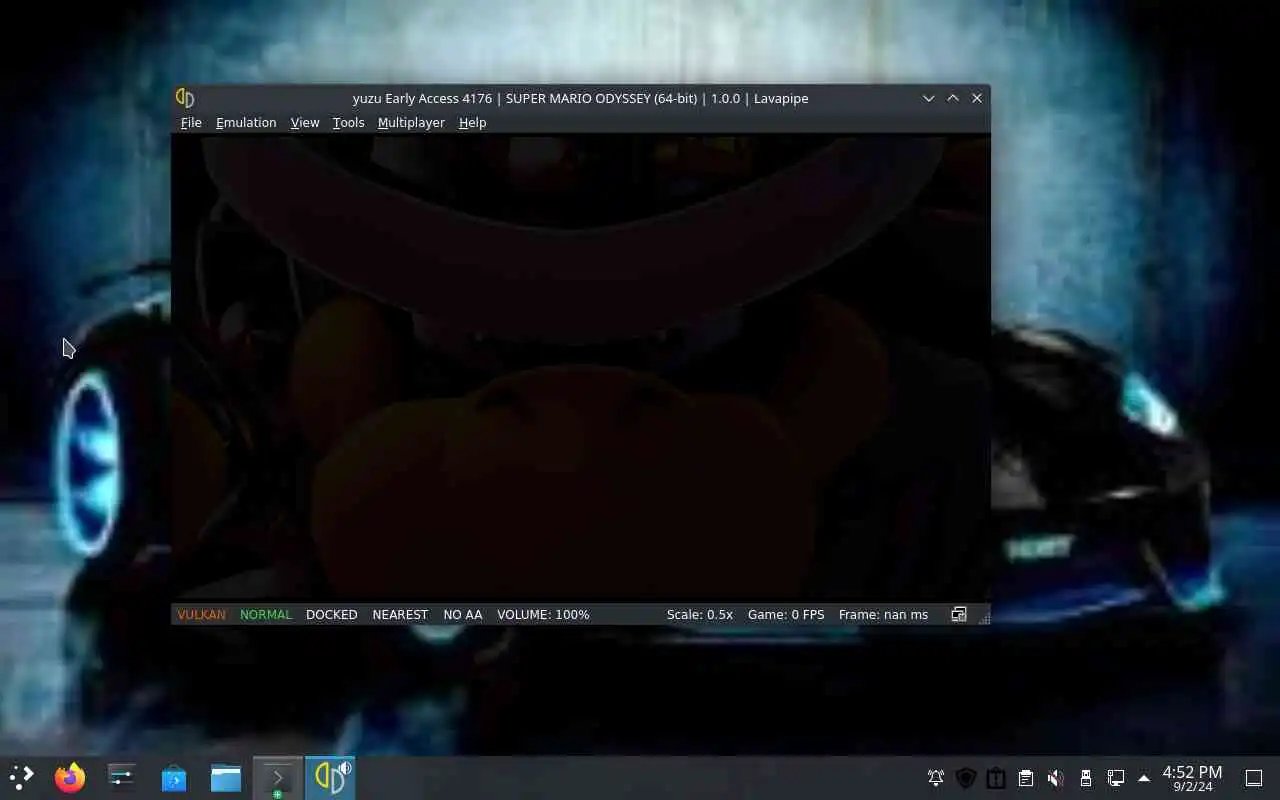Open the Emulation menu
Screen dimensions: 1280x800
(246, 122)
